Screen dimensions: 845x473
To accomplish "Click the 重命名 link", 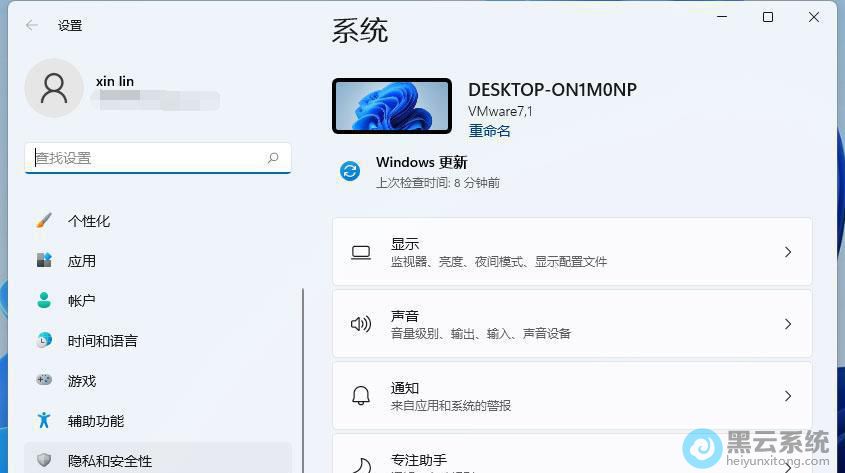I will coord(489,131).
